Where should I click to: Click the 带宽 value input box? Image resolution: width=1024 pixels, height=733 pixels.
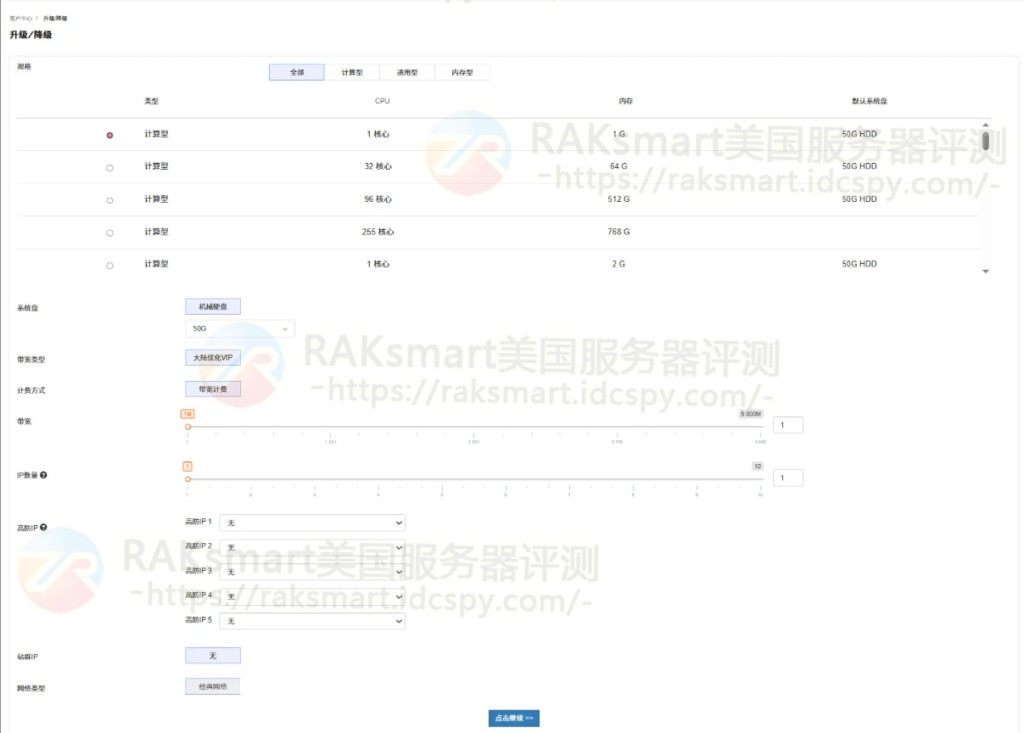pyautogui.click(x=788, y=425)
